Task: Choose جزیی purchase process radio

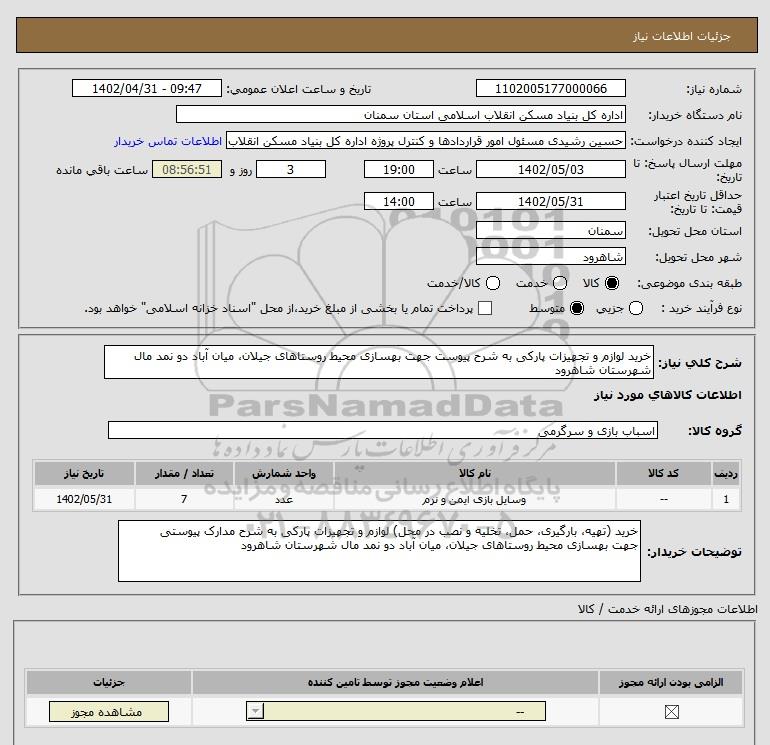Action: tap(636, 308)
